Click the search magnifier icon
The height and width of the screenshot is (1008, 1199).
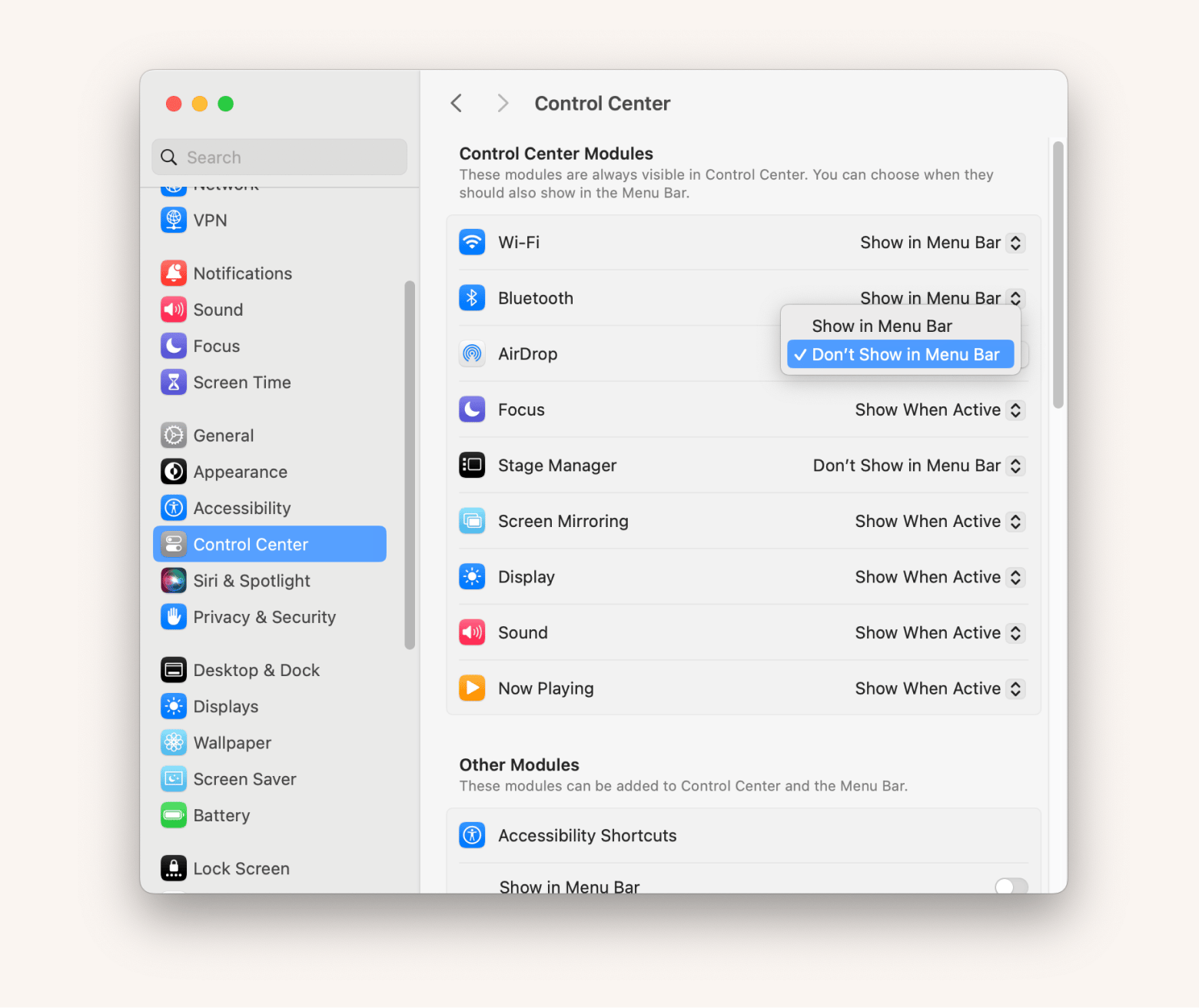[x=168, y=157]
